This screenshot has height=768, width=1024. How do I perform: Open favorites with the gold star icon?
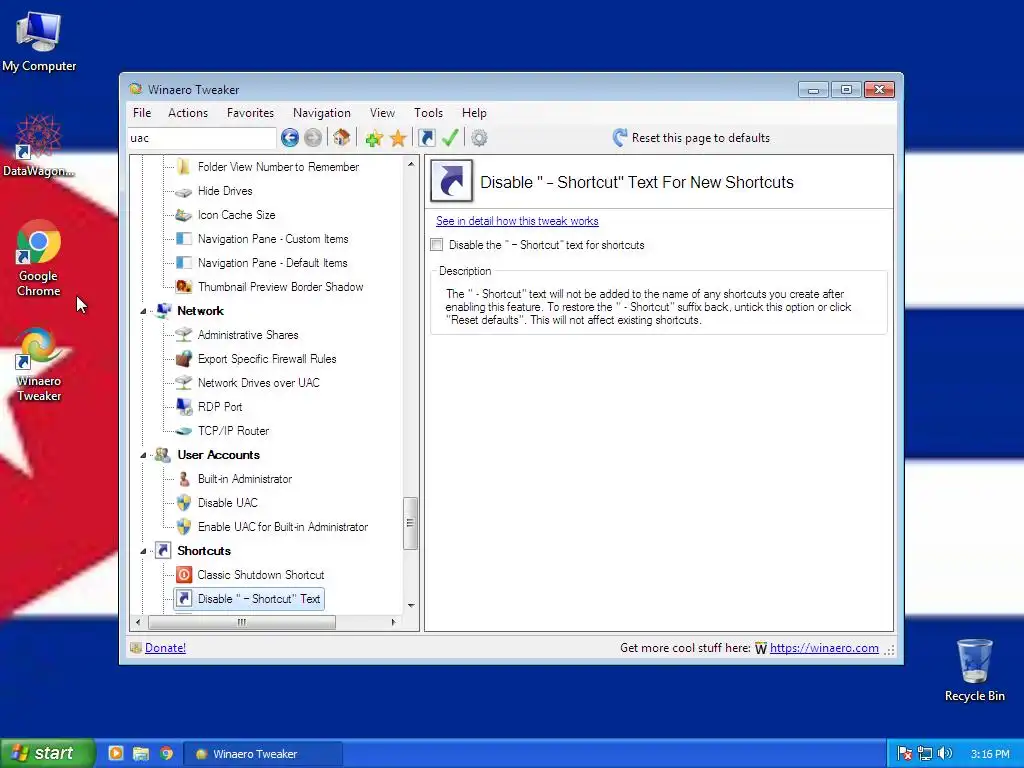398,138
